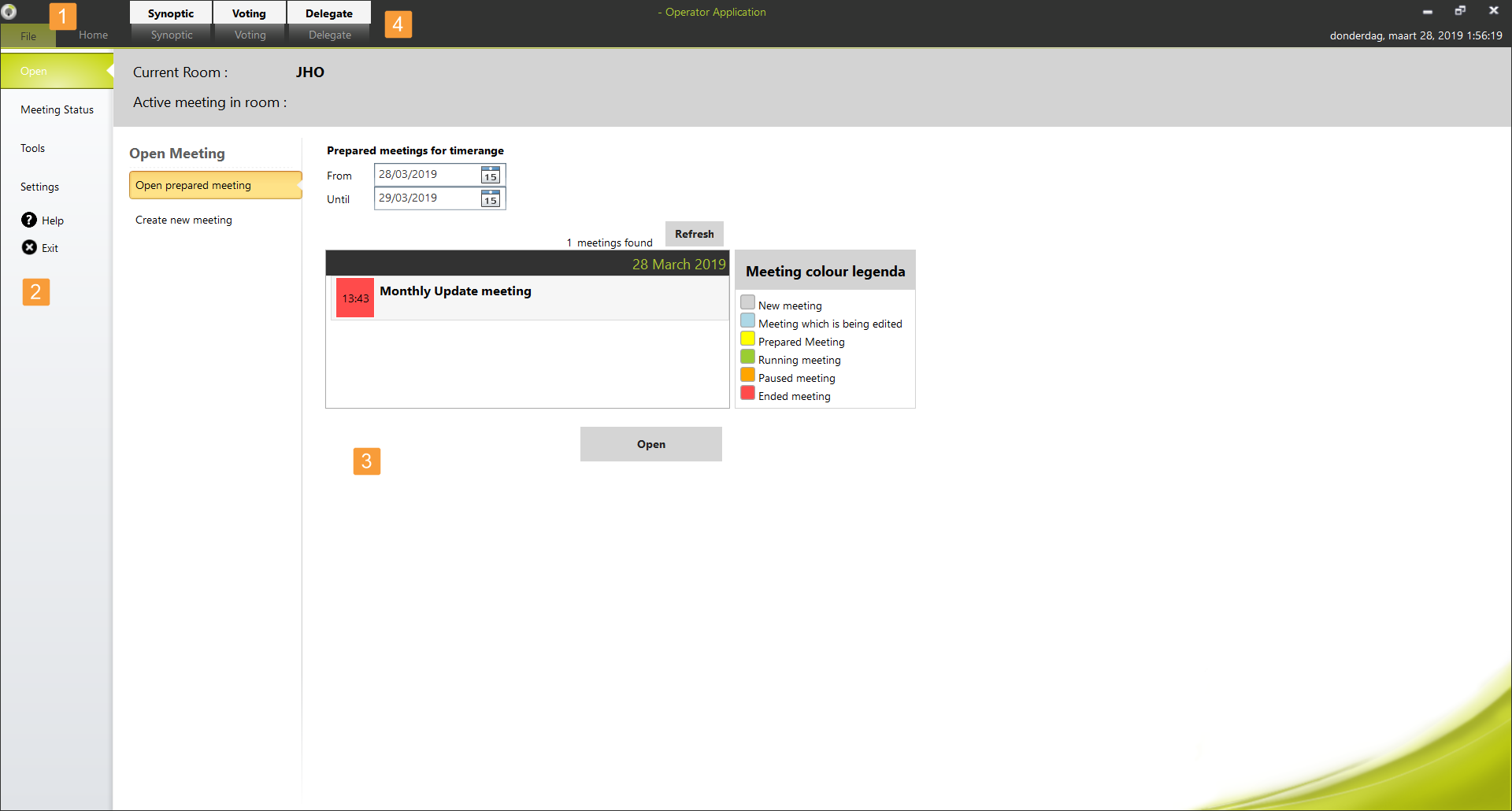This screenshot has width=1512, height=811.
Task: Click the yellow Prepared Meeting colour swatch
Action: point(747,339)
